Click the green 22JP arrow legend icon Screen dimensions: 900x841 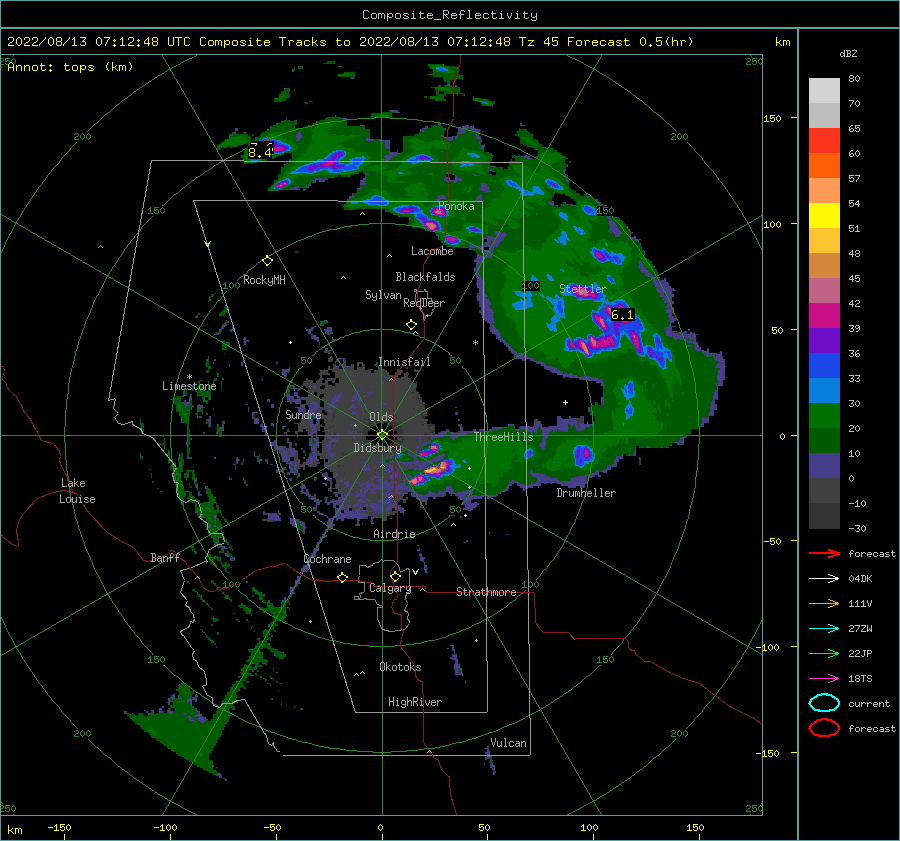[x=824, y=653]
